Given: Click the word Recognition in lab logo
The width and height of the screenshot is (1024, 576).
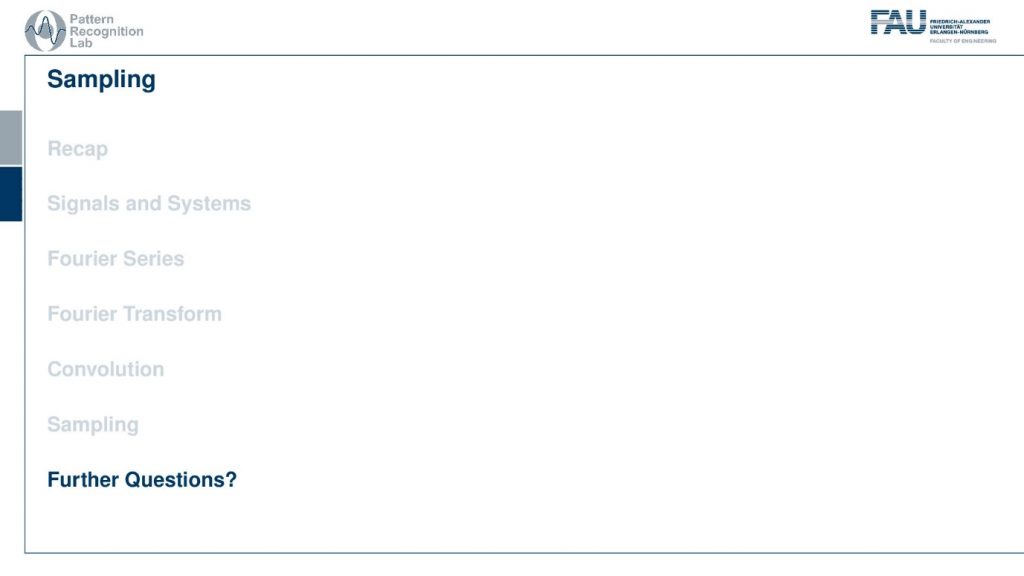Looking at the screenshot, I should 106,31.
